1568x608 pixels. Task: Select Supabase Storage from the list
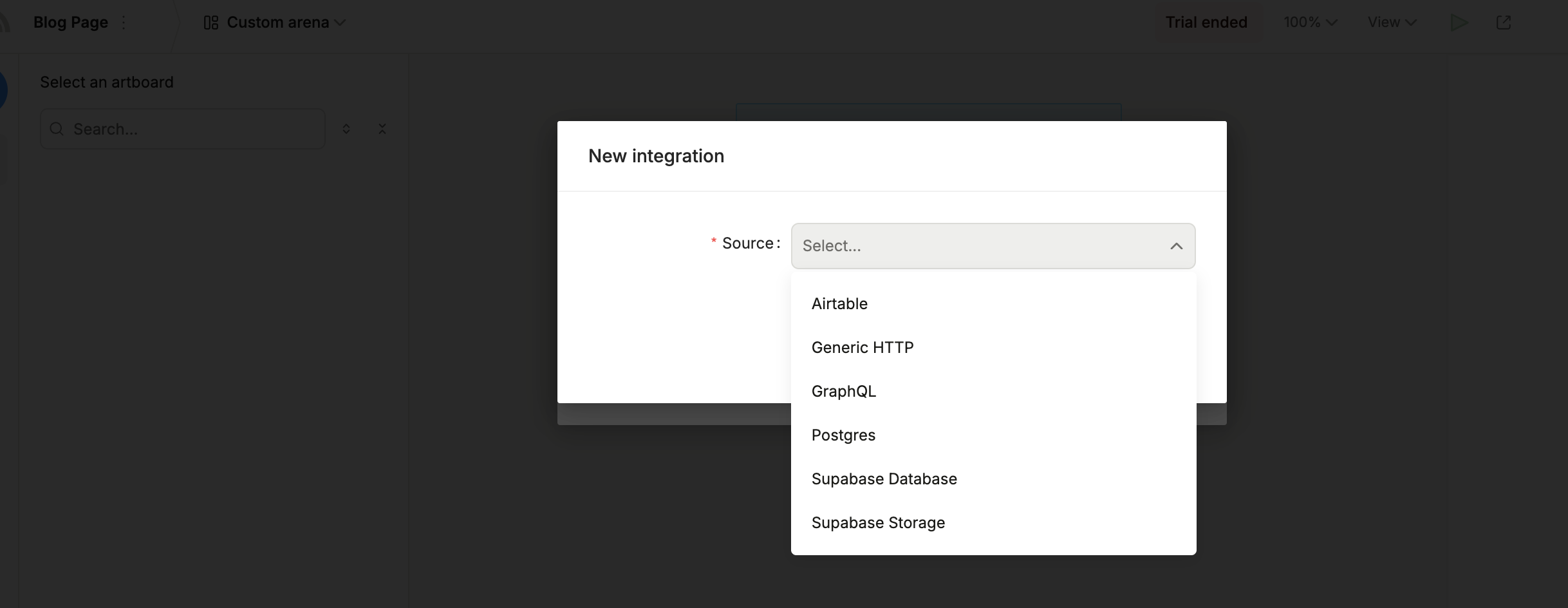878,522
